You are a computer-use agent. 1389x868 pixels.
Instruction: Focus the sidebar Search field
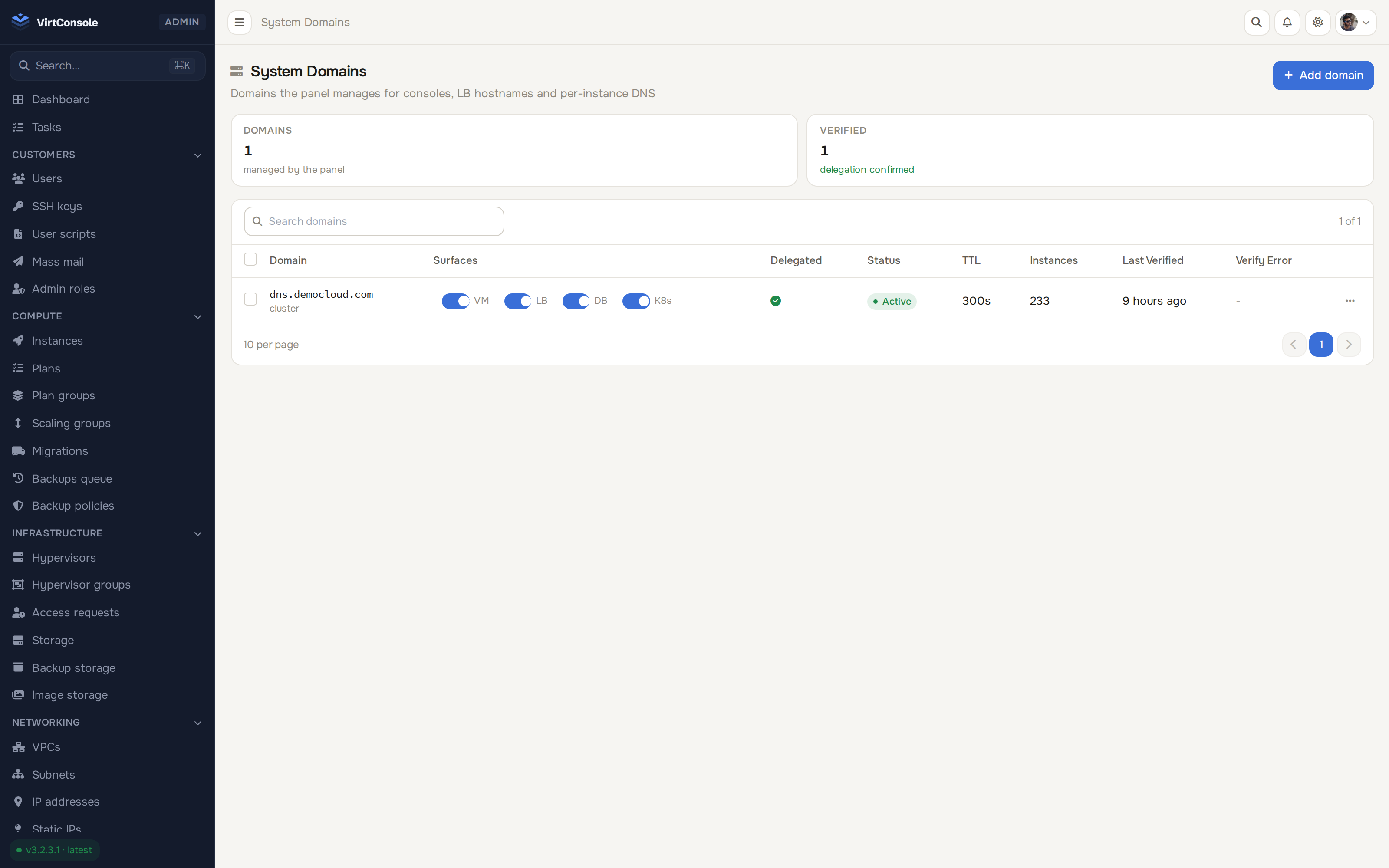[x=107, y=66]
